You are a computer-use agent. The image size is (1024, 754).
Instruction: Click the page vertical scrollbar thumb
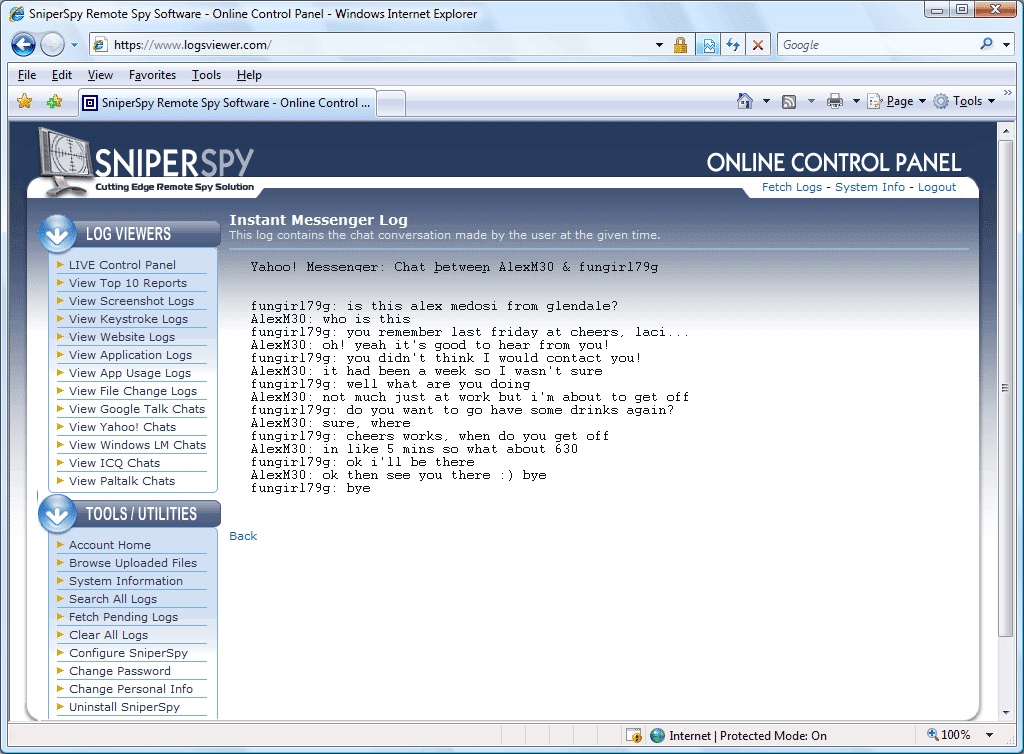[x=1006, y=388]
